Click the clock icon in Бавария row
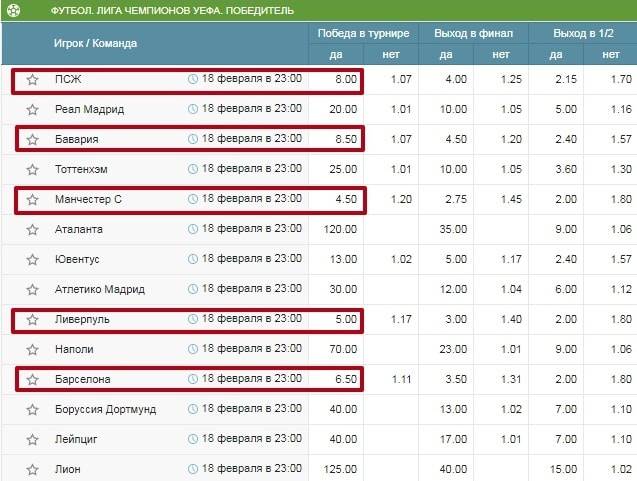The image size is (637, 481). 193,139
